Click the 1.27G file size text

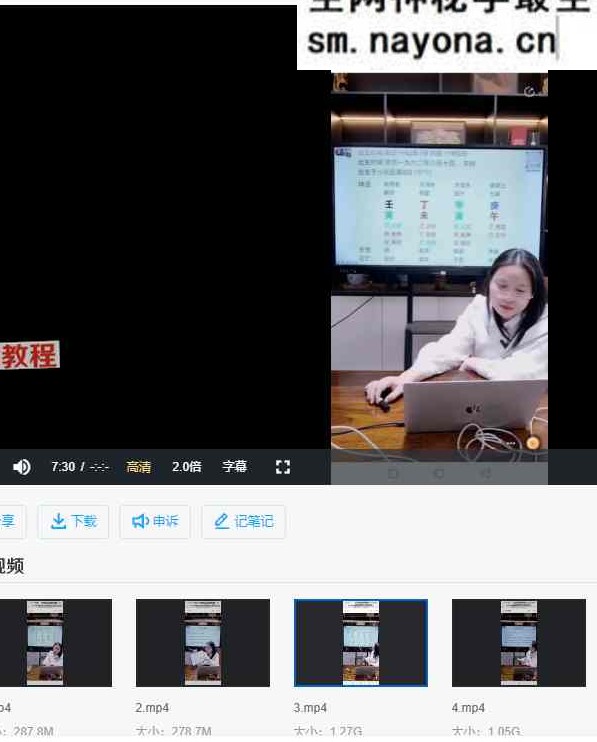347,731
